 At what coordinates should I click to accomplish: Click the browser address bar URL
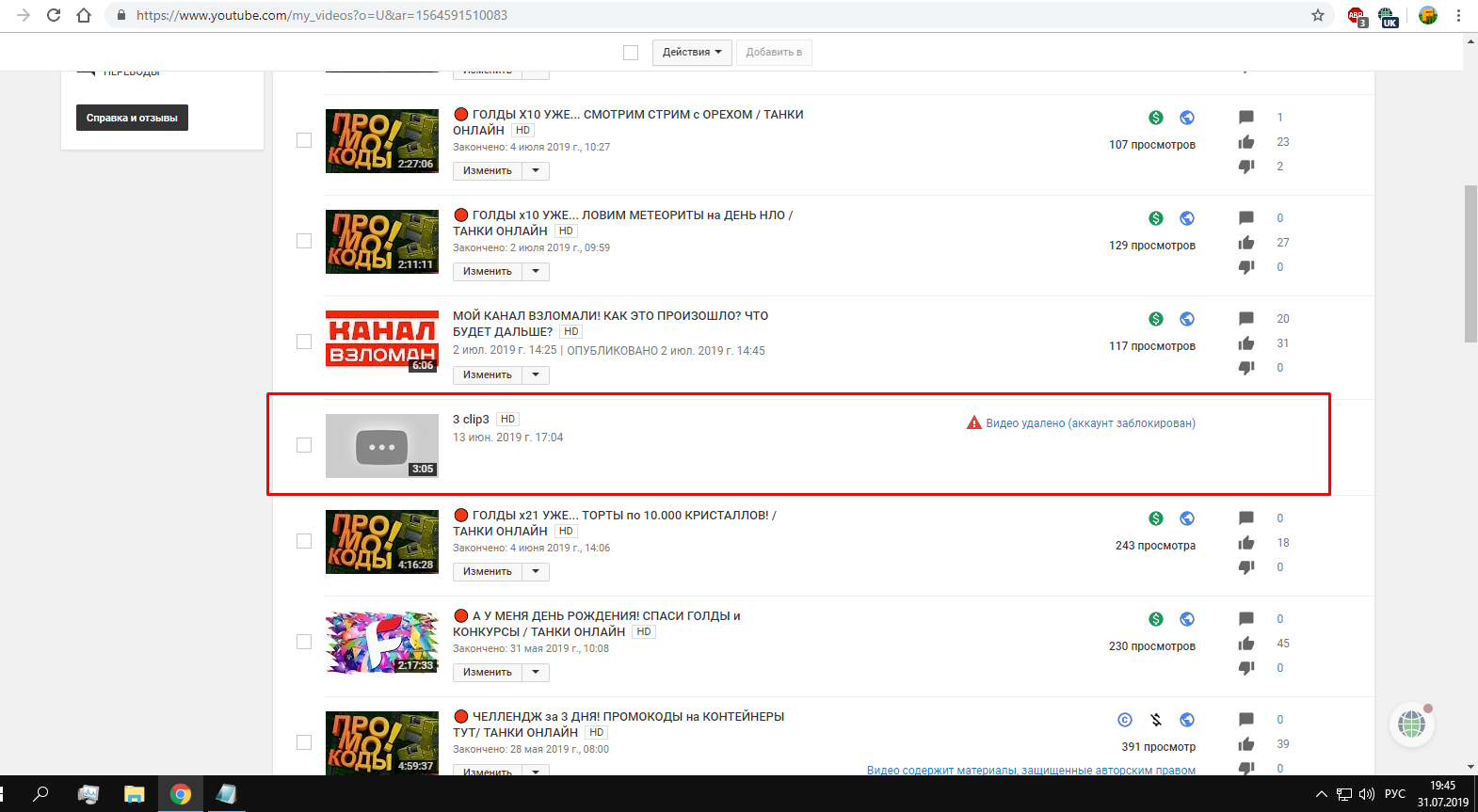pos(322,15)
